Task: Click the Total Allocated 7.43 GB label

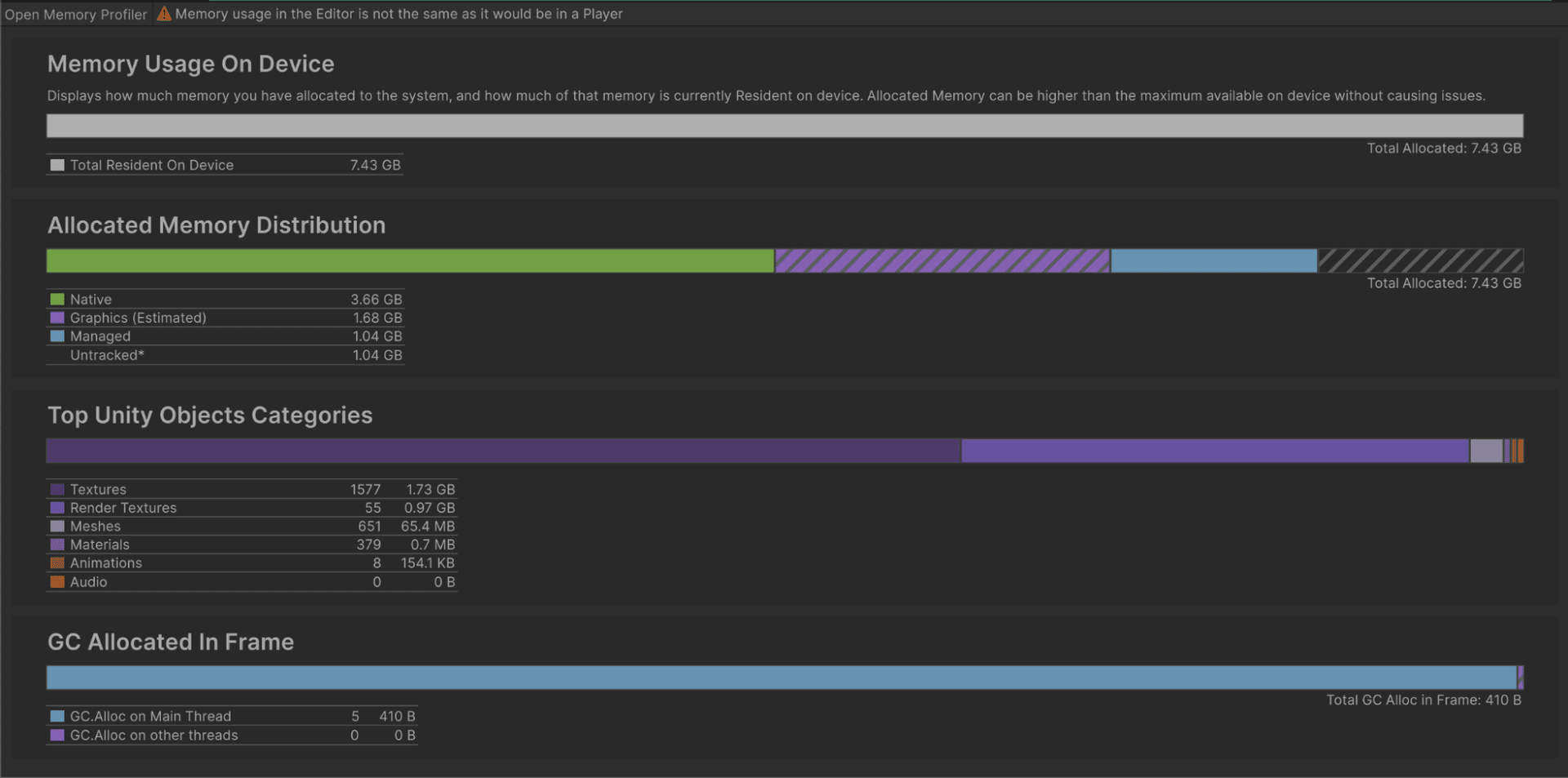Action: point(1444,148)
